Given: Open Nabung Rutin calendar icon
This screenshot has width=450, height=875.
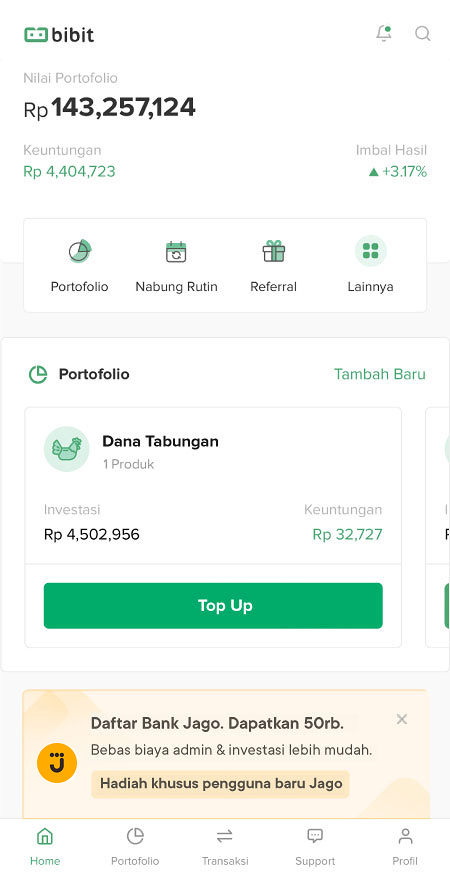Looking at the screenshot, I should point(176,252).
